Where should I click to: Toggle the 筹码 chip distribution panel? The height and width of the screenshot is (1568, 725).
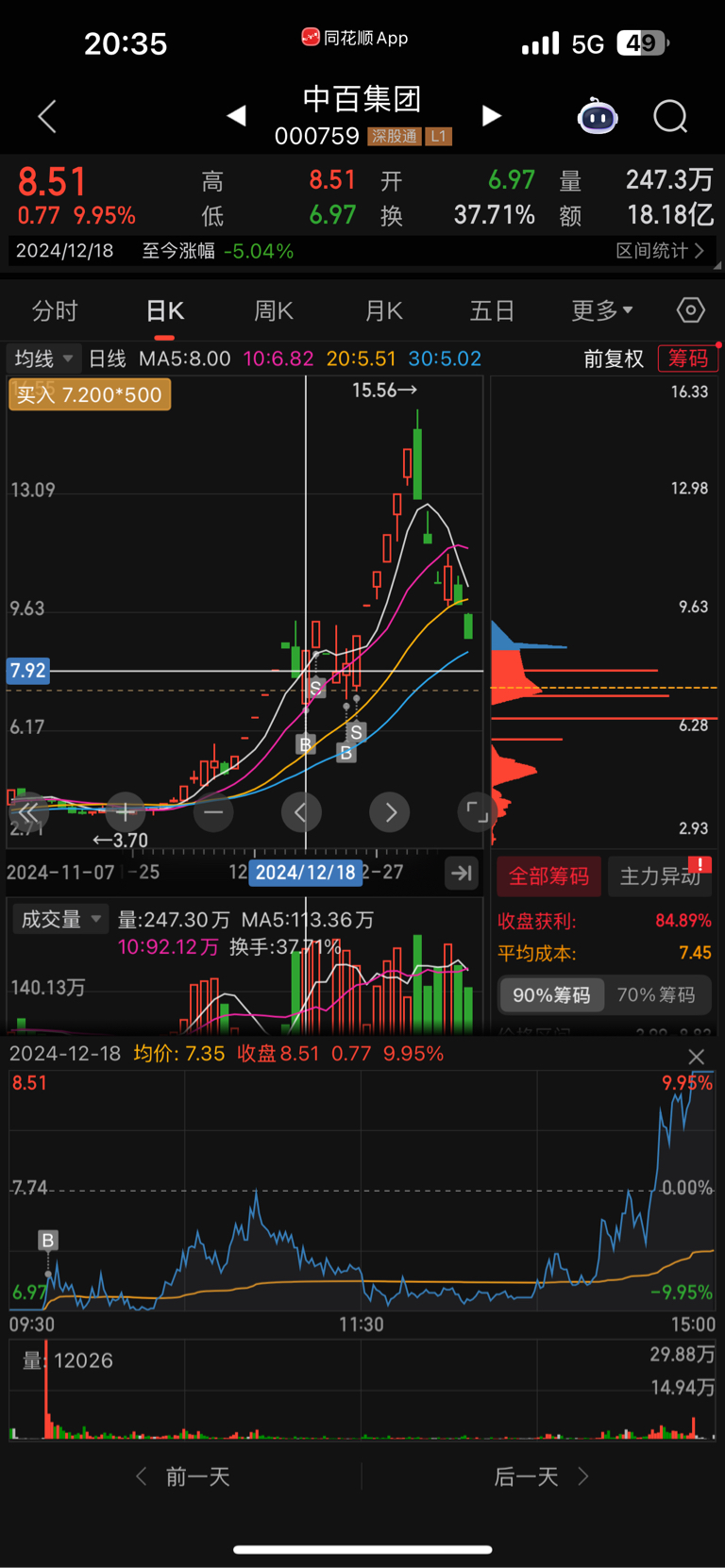point(688,359)
